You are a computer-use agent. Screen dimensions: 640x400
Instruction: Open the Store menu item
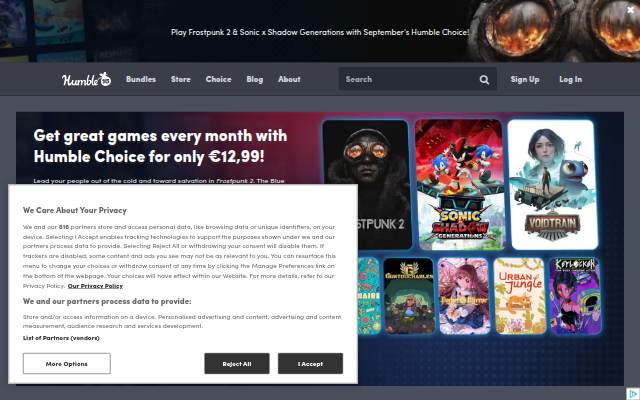(x=181, y=79)
